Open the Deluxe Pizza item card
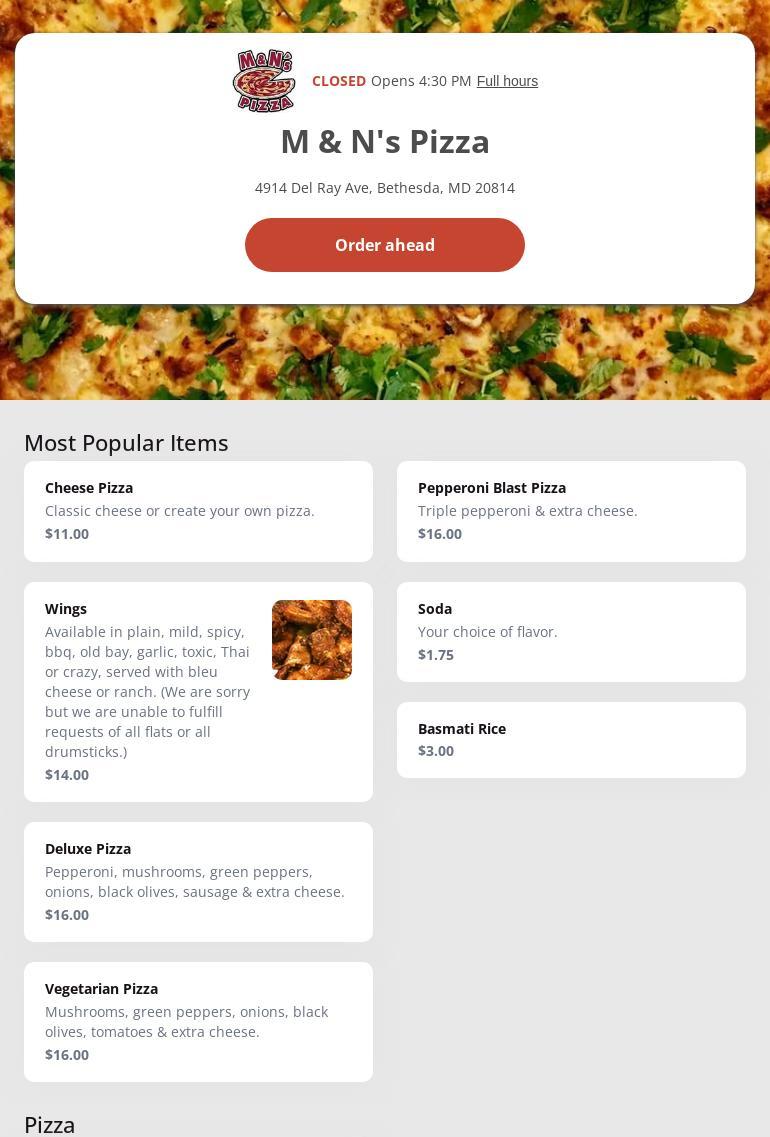The image size is (770, 1137). point(198,882)
